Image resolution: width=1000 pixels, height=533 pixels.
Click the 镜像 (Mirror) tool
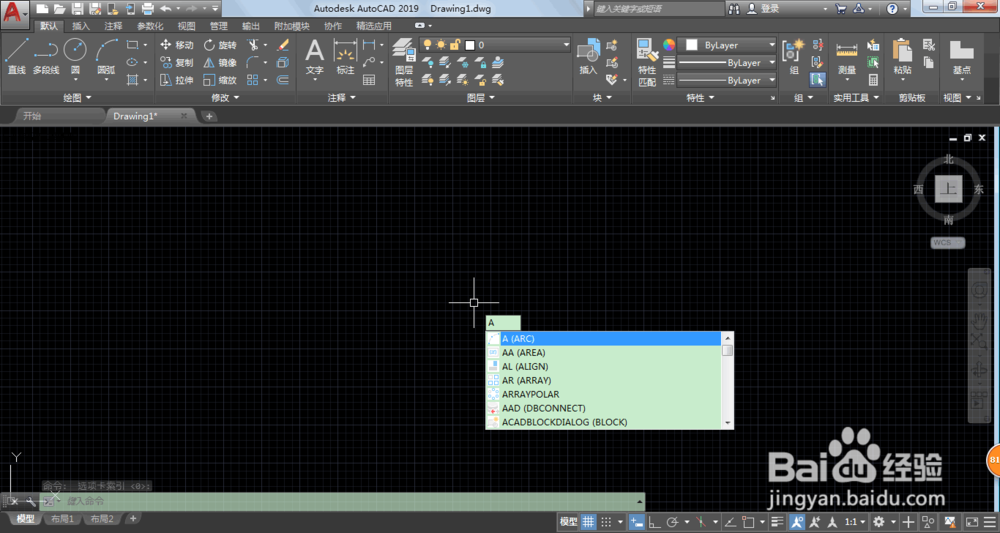220,62
